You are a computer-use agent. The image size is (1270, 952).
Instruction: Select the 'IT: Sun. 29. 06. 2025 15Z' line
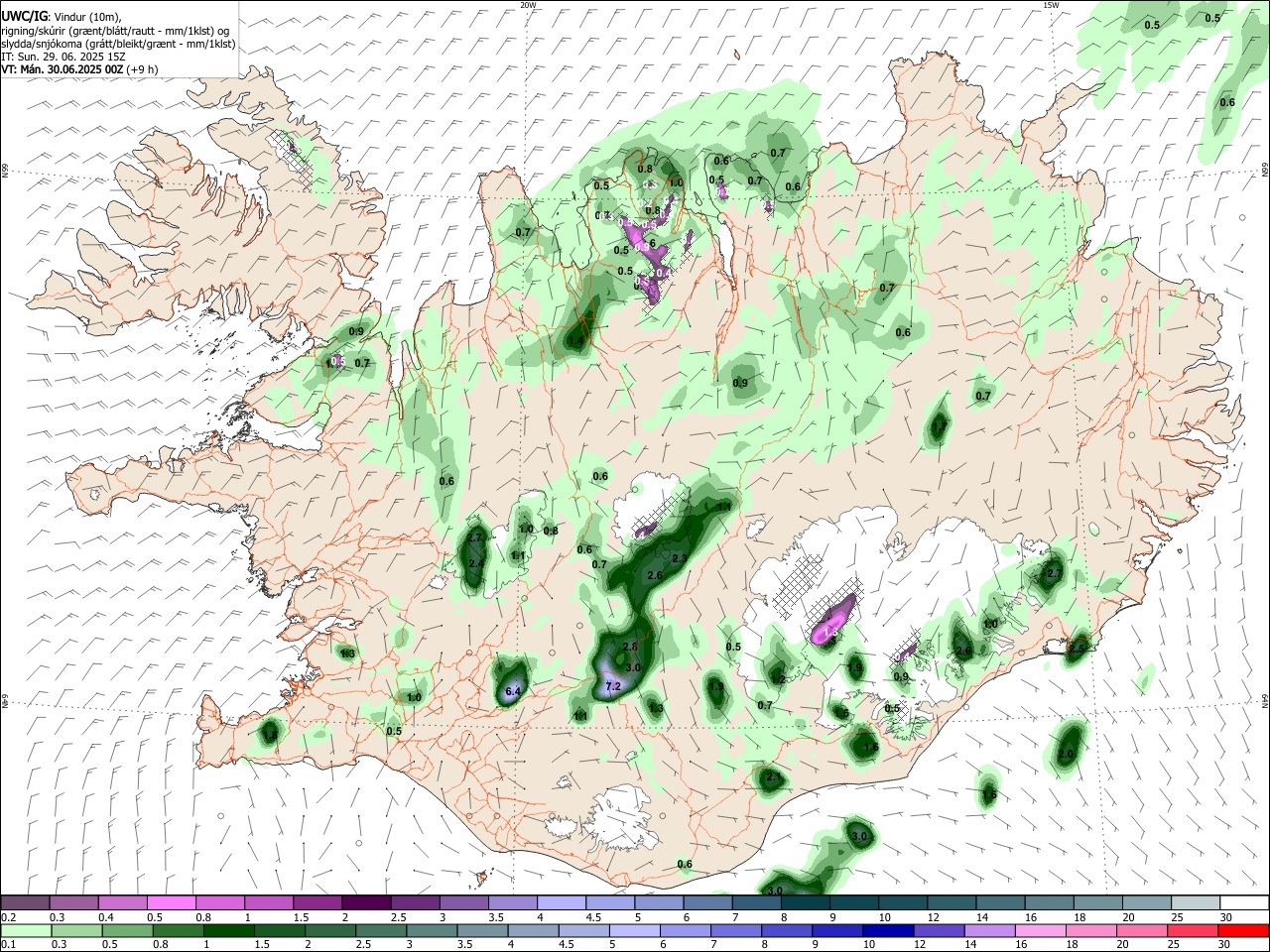tap(62, 57)
